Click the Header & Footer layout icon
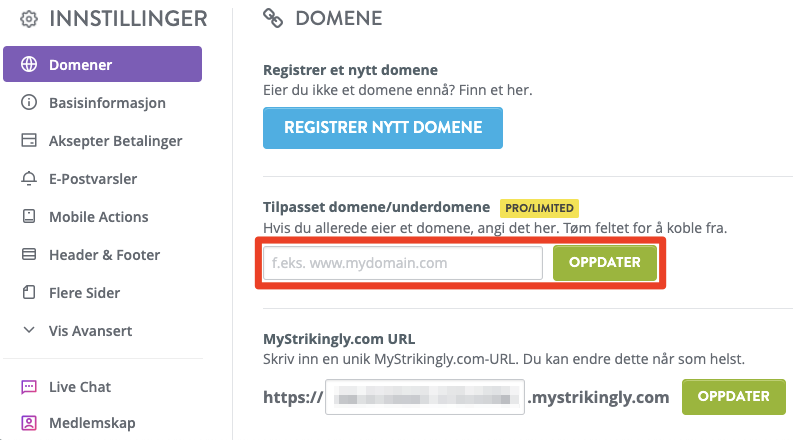The height and width of the screenshot is (440, 793). (x=29, y=254)
